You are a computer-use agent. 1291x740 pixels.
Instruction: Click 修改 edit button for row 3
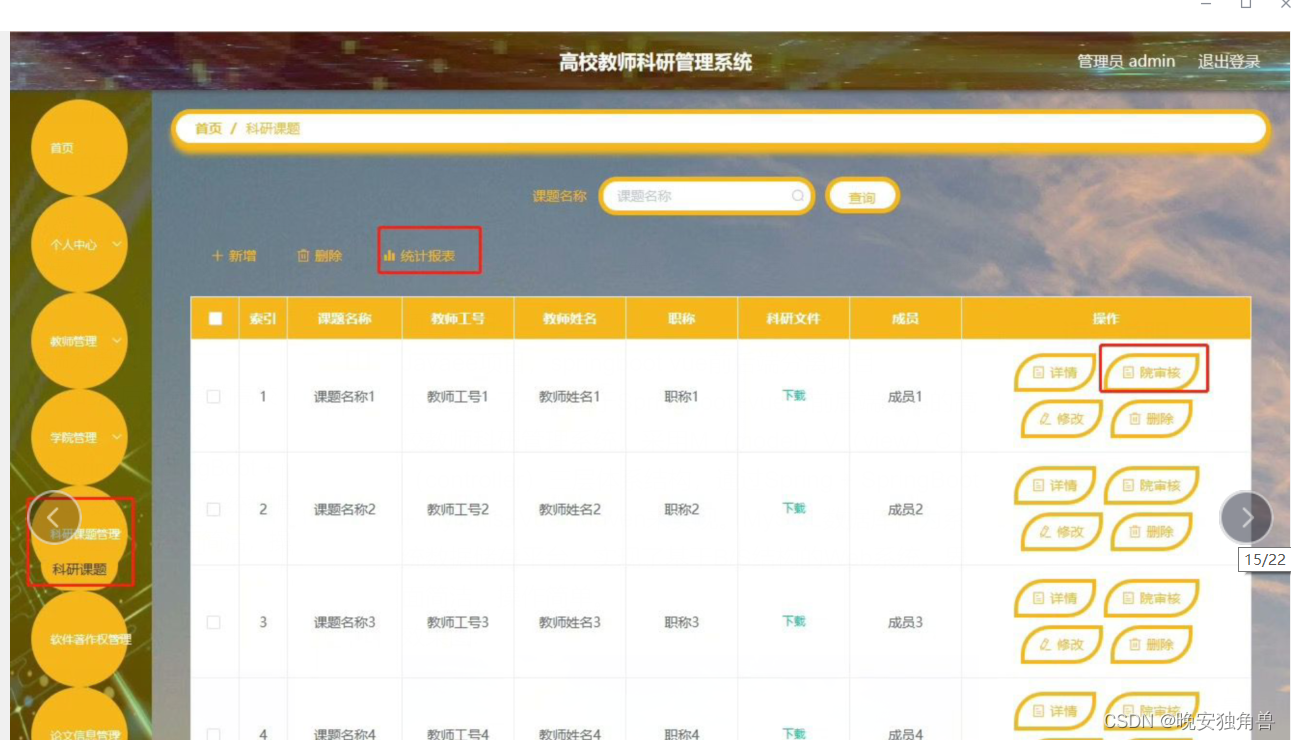(1061, 645)
